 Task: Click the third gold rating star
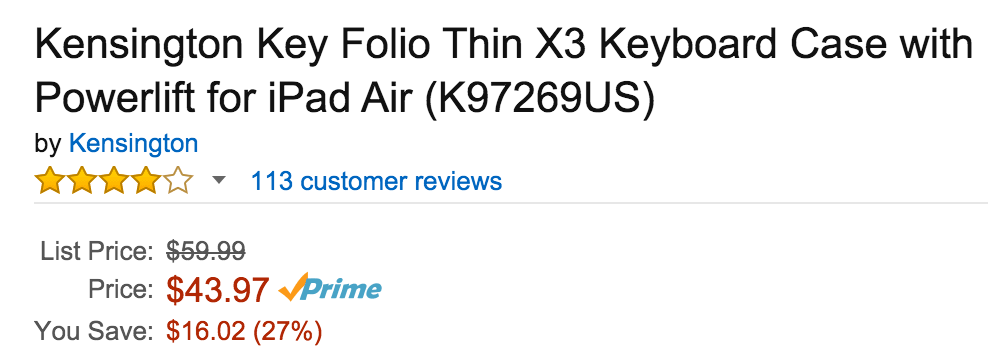[113, 181]
